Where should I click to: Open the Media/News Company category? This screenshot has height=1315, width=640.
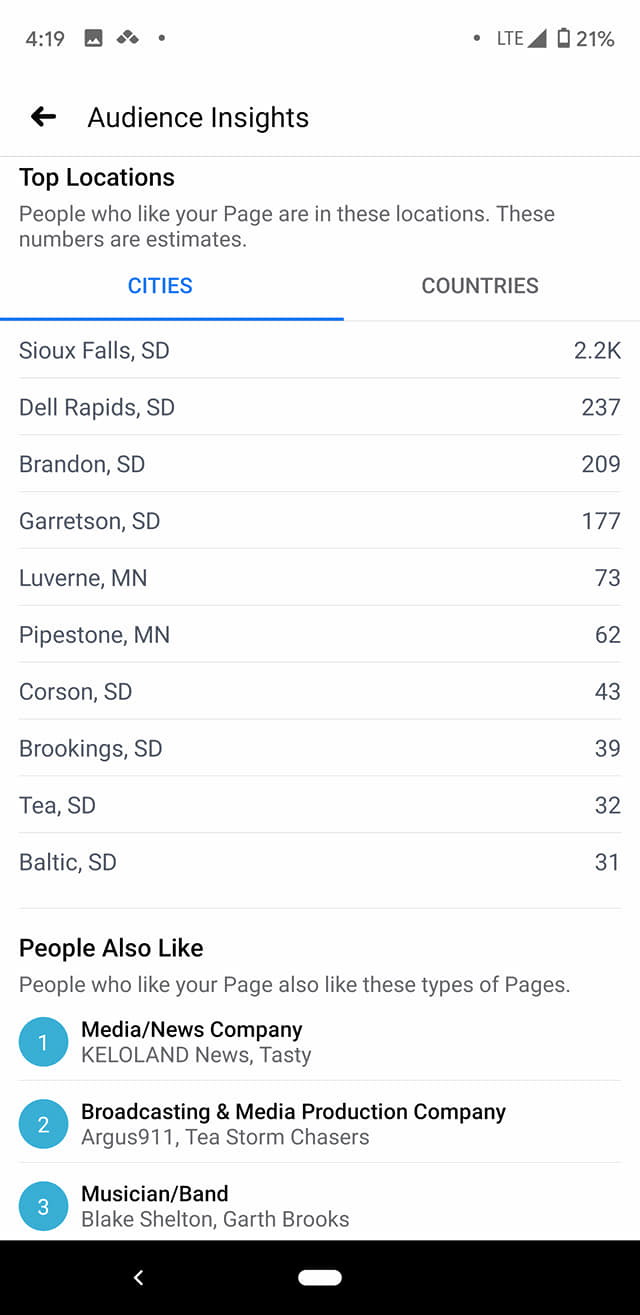[320, 1042]
